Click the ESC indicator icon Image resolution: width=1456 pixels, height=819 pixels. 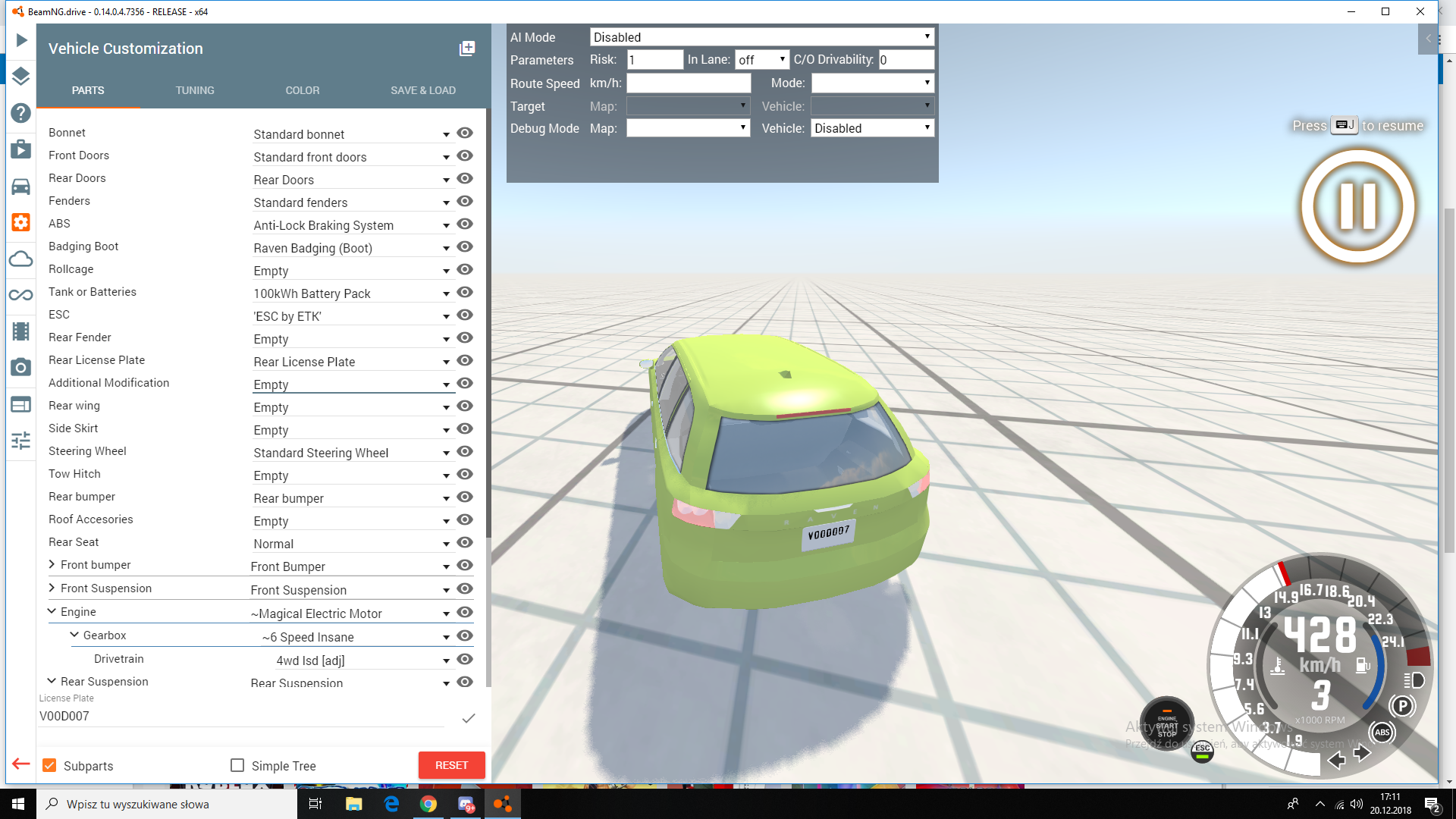(x=1203, y=751)
